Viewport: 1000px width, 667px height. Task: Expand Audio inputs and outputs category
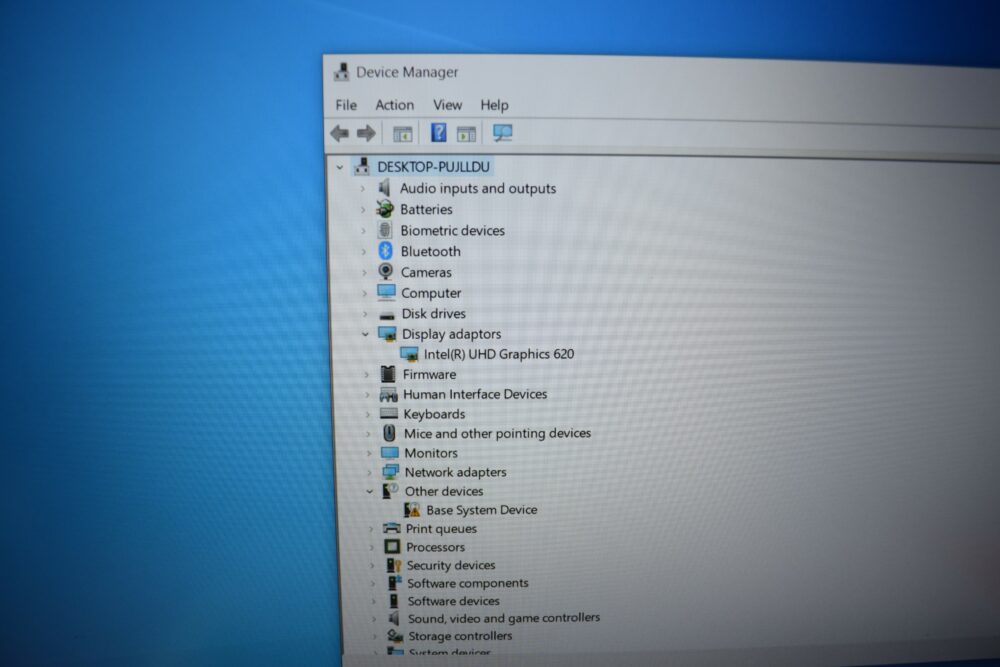pos(363,189)
